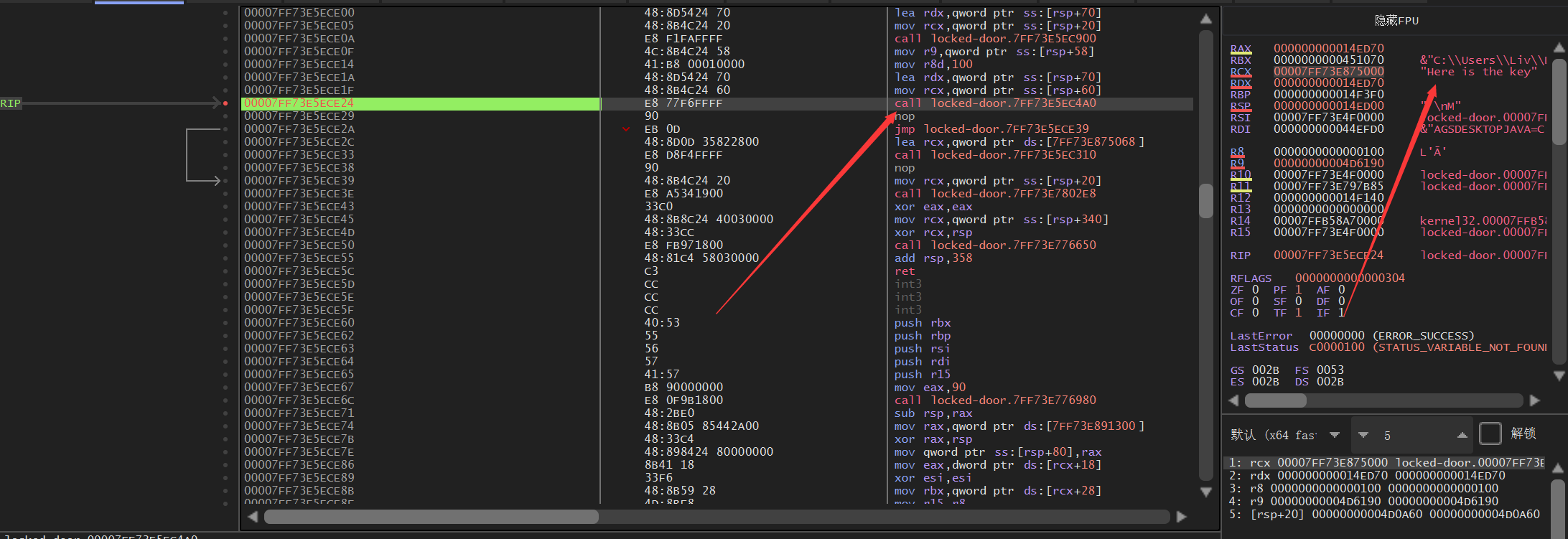Select disassembly row 00007FF73E5ECE0A

(717, 39)
